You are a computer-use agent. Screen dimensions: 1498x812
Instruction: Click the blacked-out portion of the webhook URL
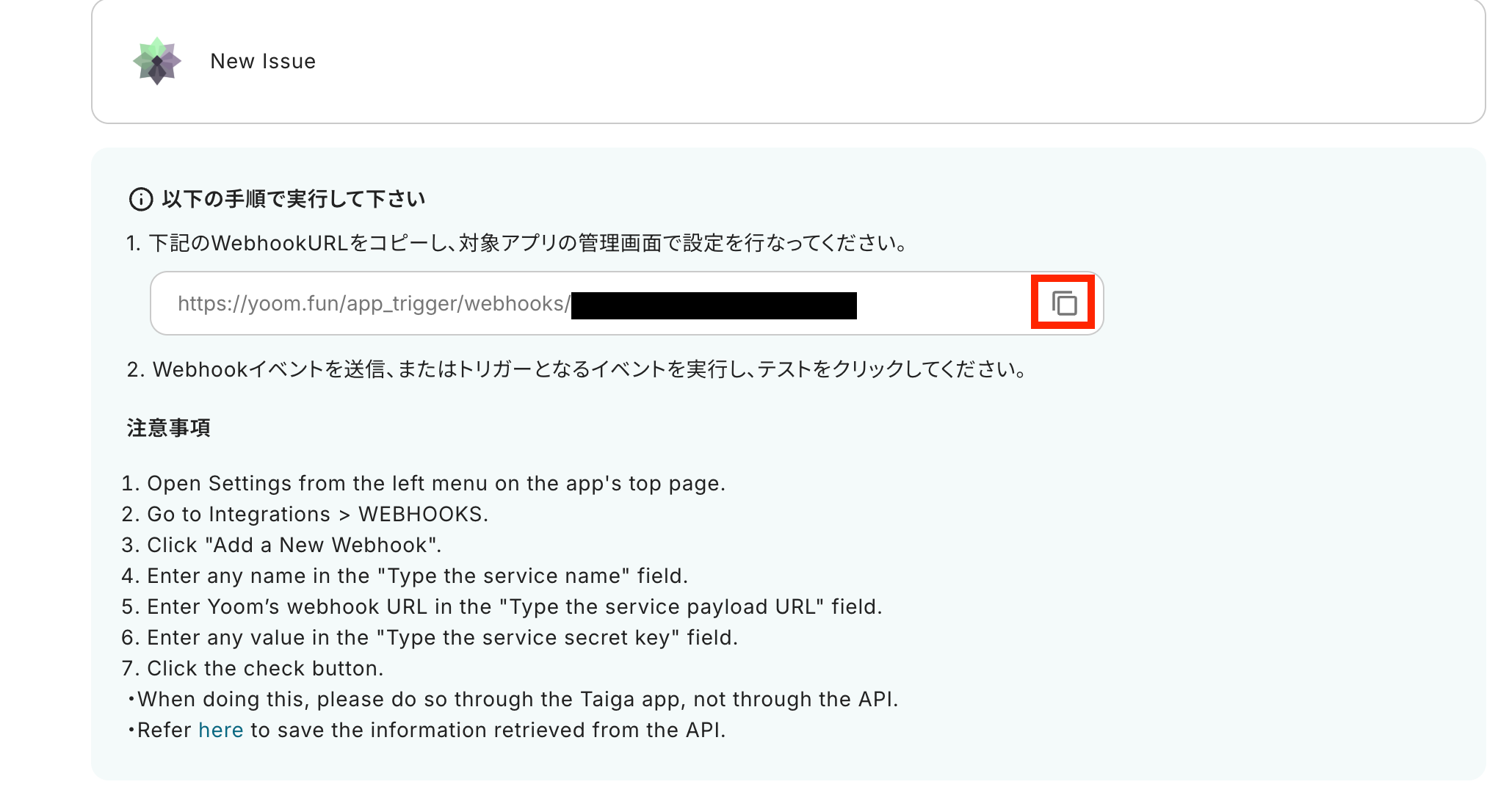click(x=714, y=305)
